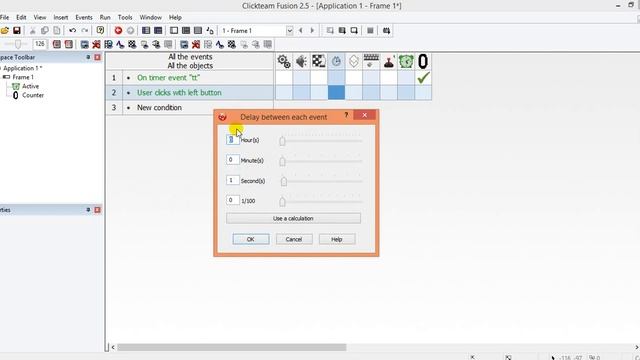This screenshot has width=640, height=360.
Task: Open the Insert menu
Action: click(x=61, y=18)
